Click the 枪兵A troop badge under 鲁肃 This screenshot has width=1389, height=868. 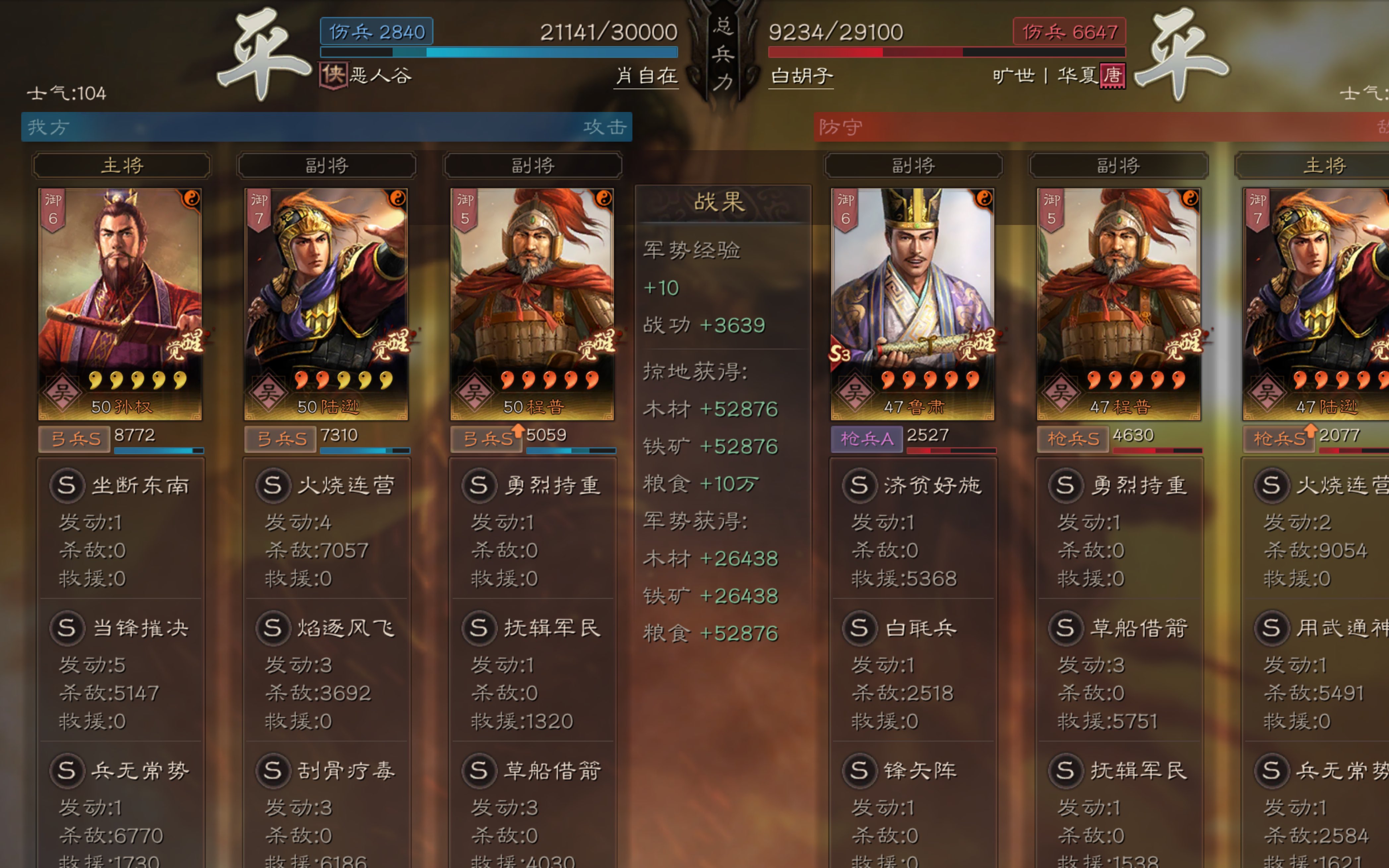click(867, 439)
